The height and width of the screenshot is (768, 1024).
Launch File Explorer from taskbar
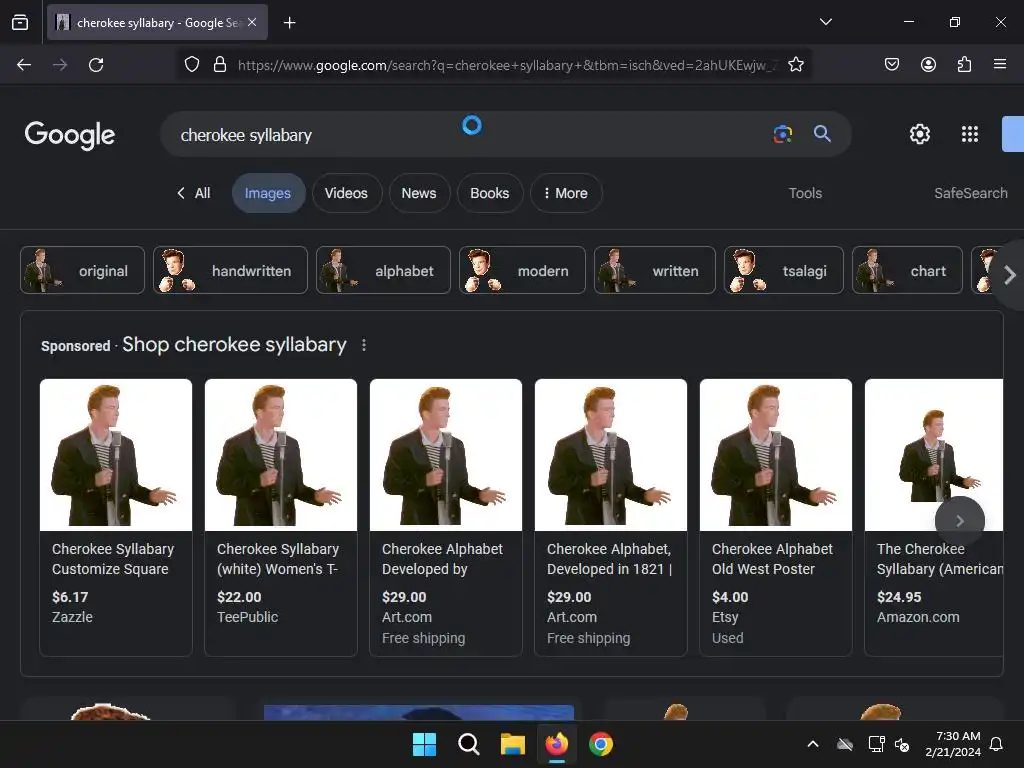pos(513,744)
